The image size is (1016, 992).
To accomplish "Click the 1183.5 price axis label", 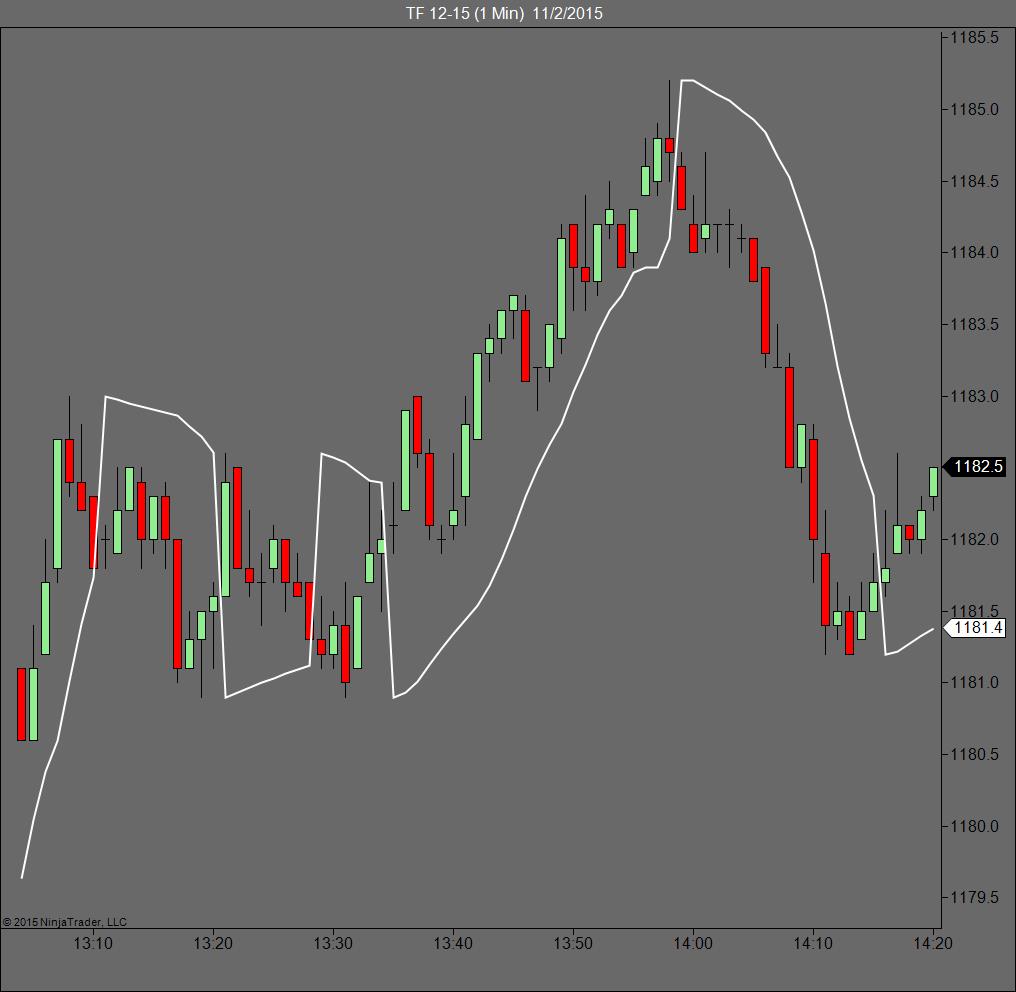I will (x=974, y=325).
